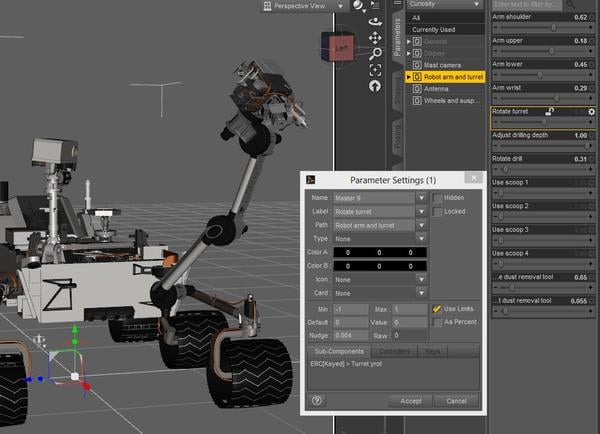The width and height of the screenshot is (600, 434).
Task: Switch to the Keys tab
Action: coord(432,351)
